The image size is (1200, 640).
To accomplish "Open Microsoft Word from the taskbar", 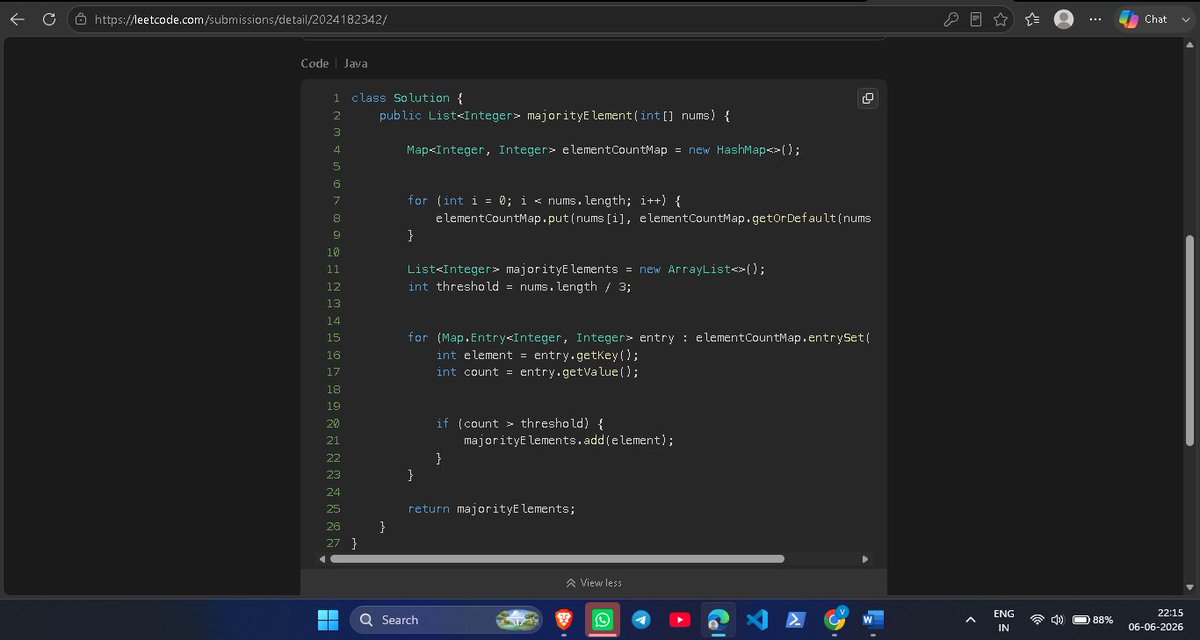I will click(872, 620).
